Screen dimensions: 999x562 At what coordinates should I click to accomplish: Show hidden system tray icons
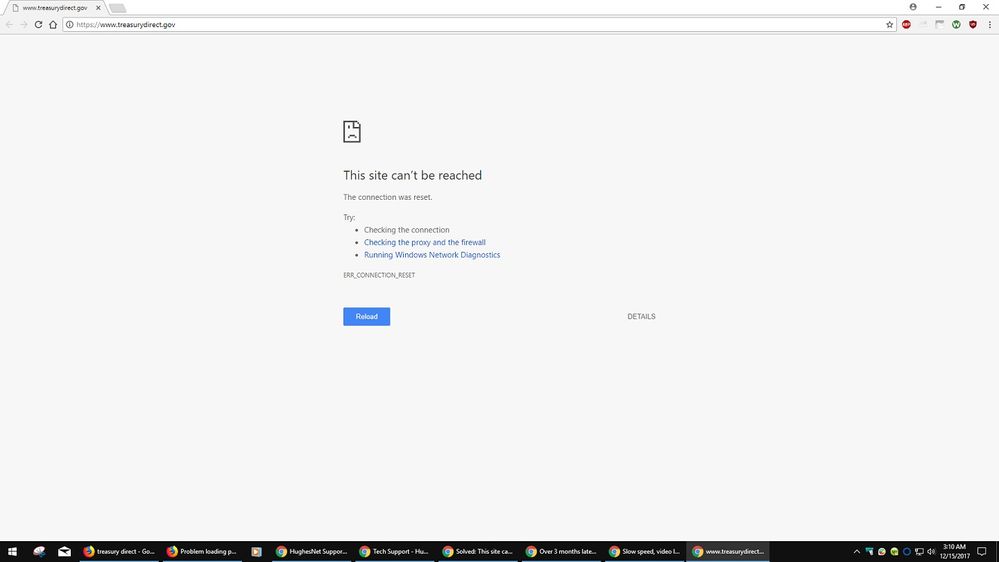[856, 551]
